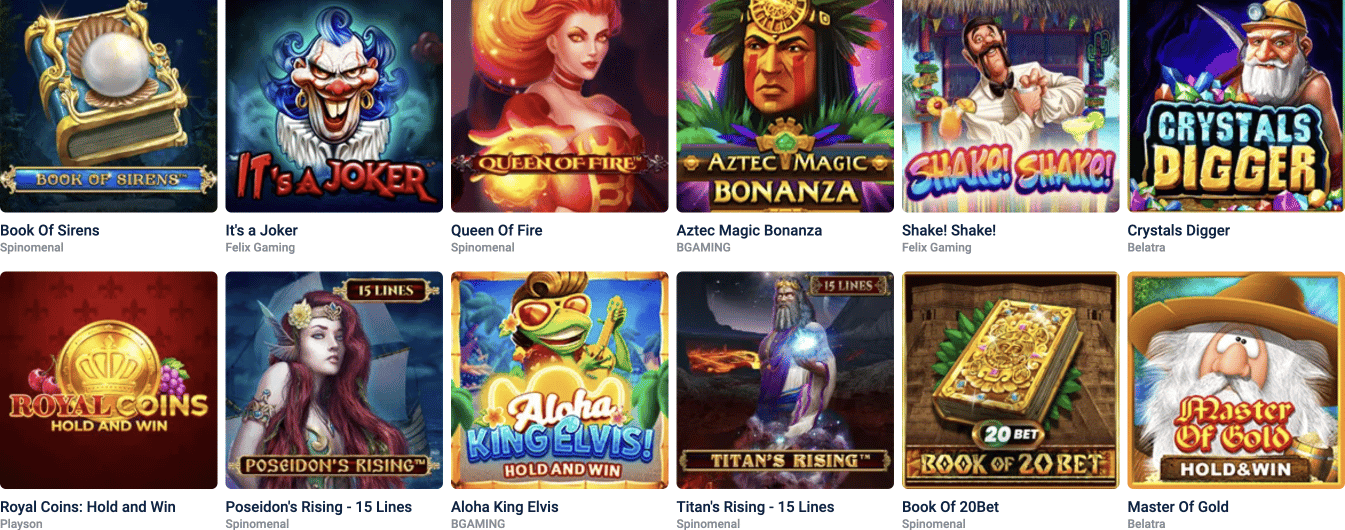1345x530 pixels.
Task: Select the "Crystals Digger" title text
Action: (x=1179, y=230)
